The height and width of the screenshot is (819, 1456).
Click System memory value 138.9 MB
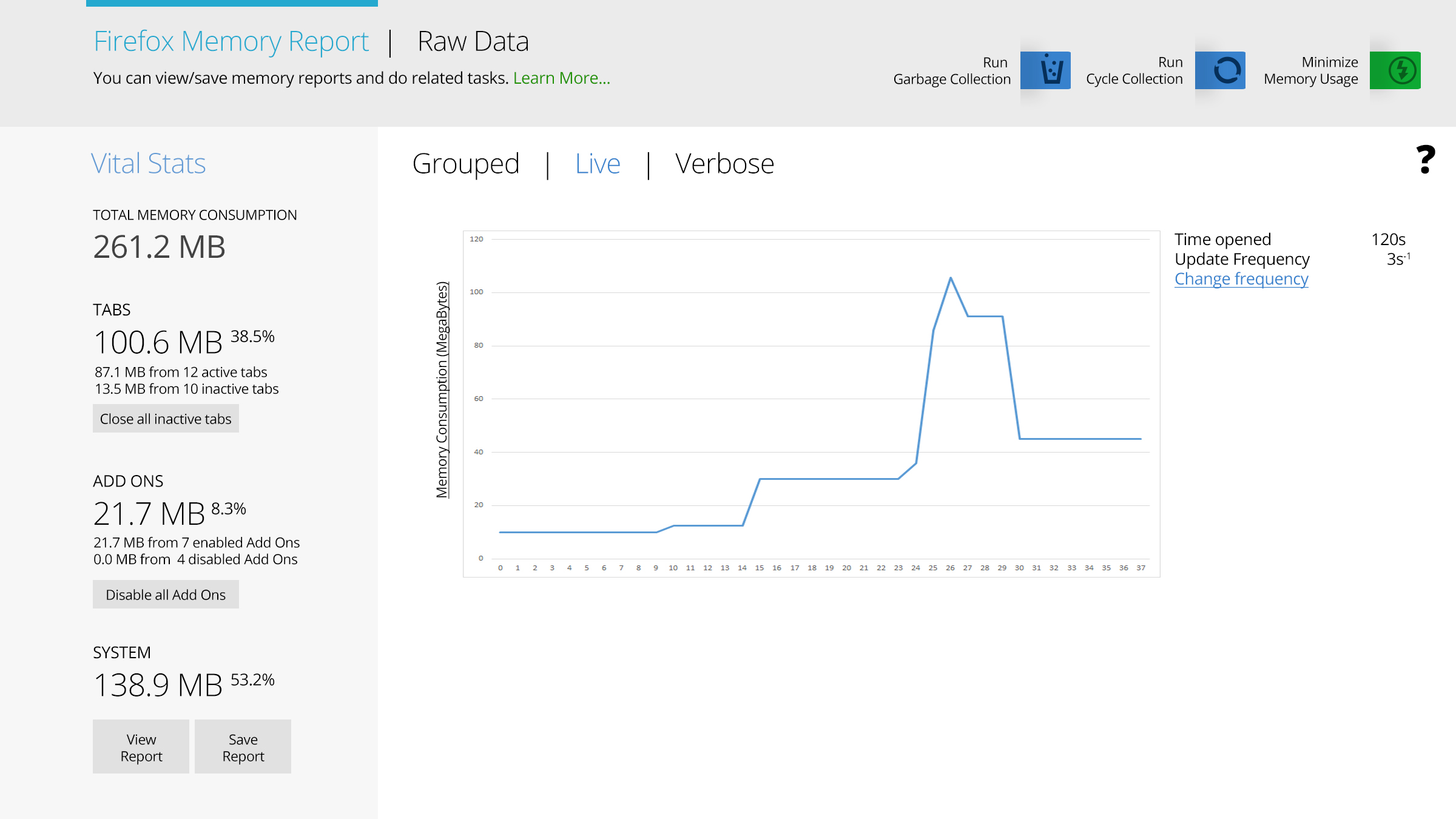(x=158, y=686)
